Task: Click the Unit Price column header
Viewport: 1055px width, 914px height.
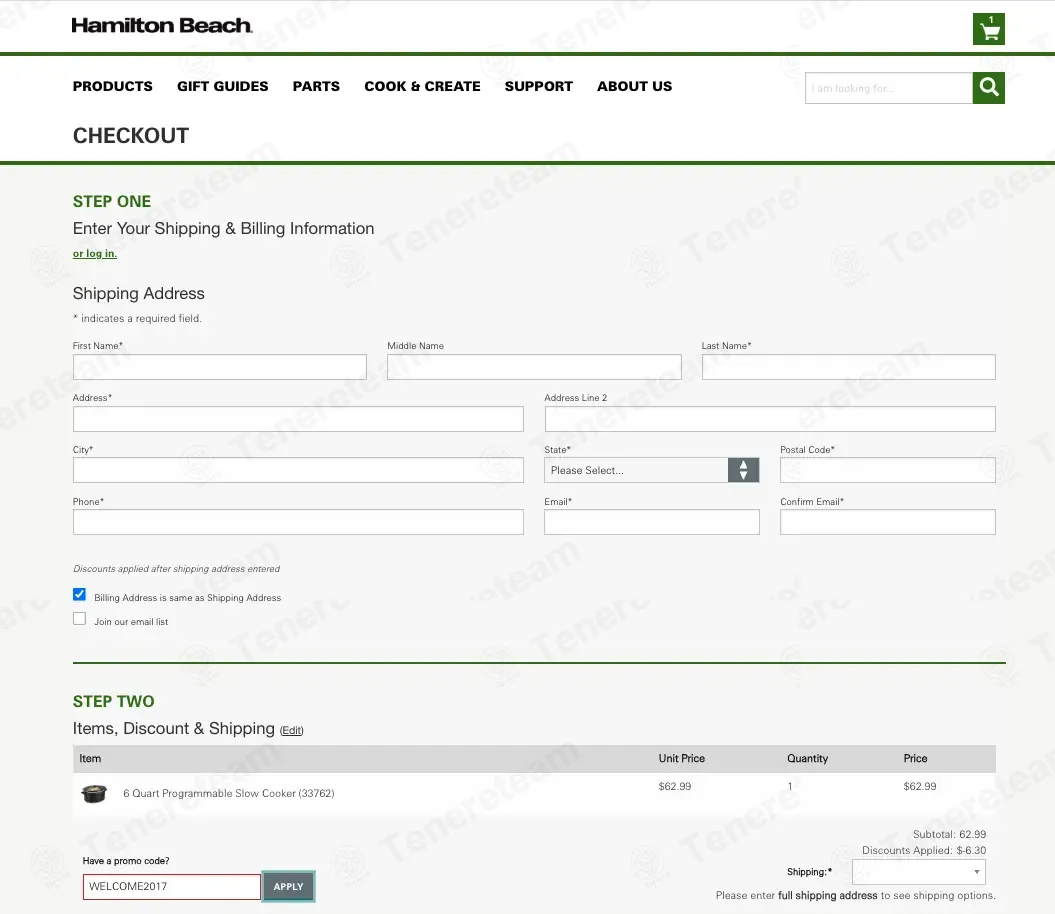Action: [x=682, y=759]
